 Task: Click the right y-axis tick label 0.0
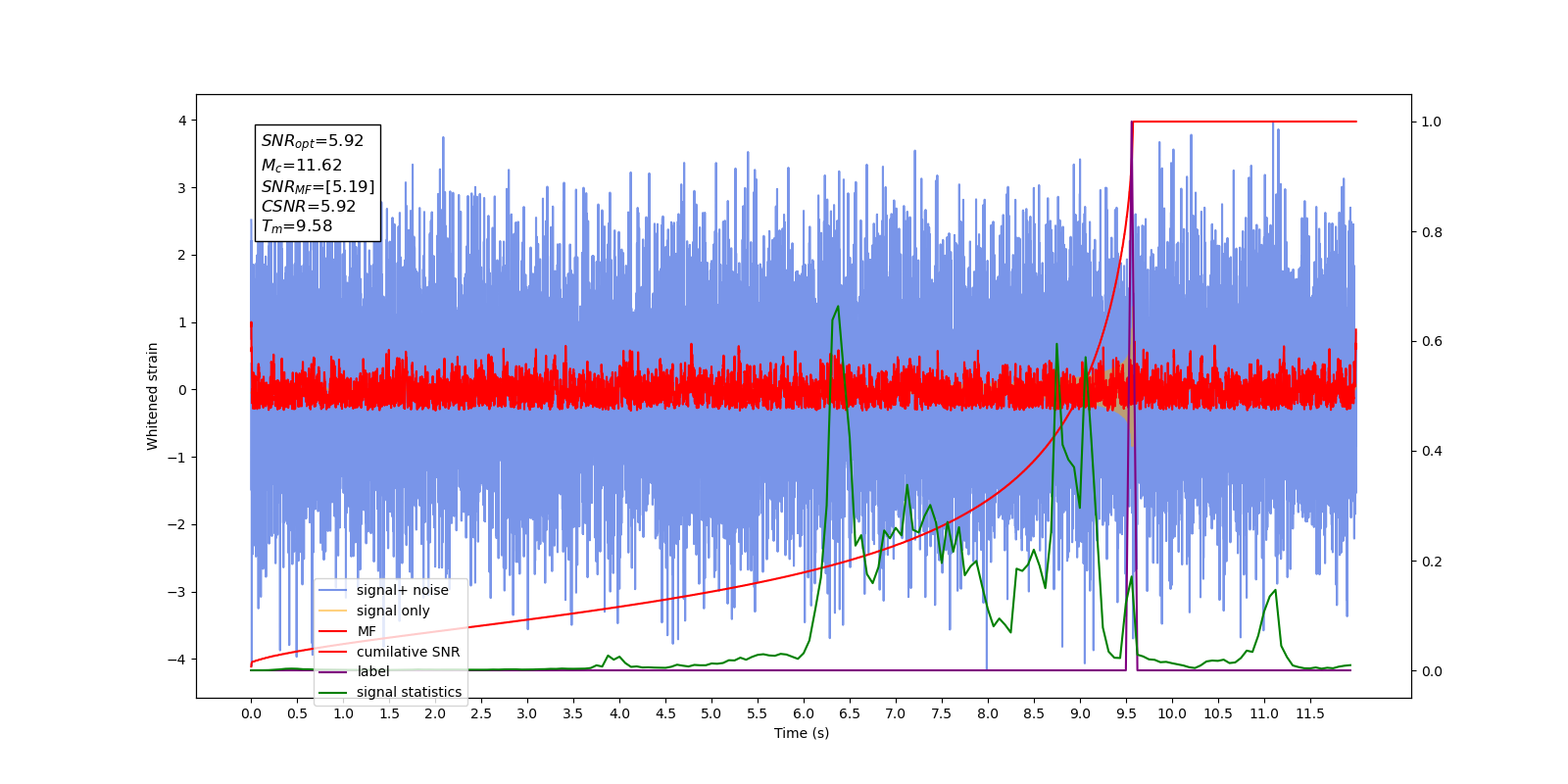pyautogui.click(x=1432, y=671)
